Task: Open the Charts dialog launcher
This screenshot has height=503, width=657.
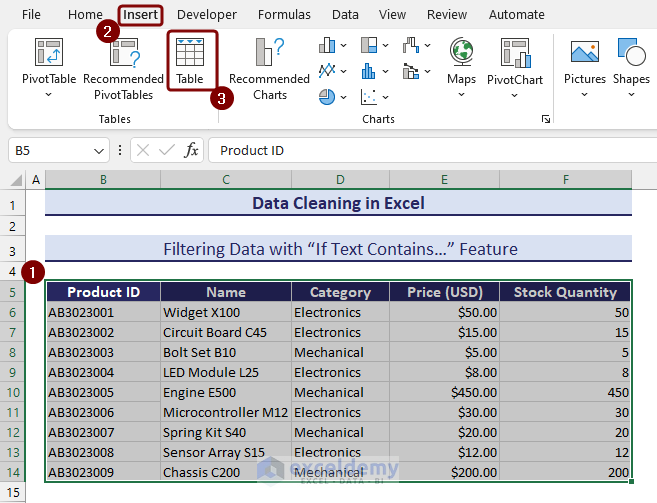Action: (x=546, y=119)
